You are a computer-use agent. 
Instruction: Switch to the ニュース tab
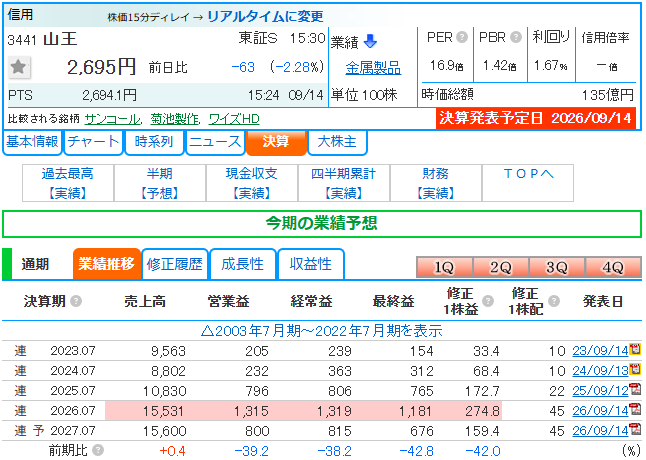(215, 142)
